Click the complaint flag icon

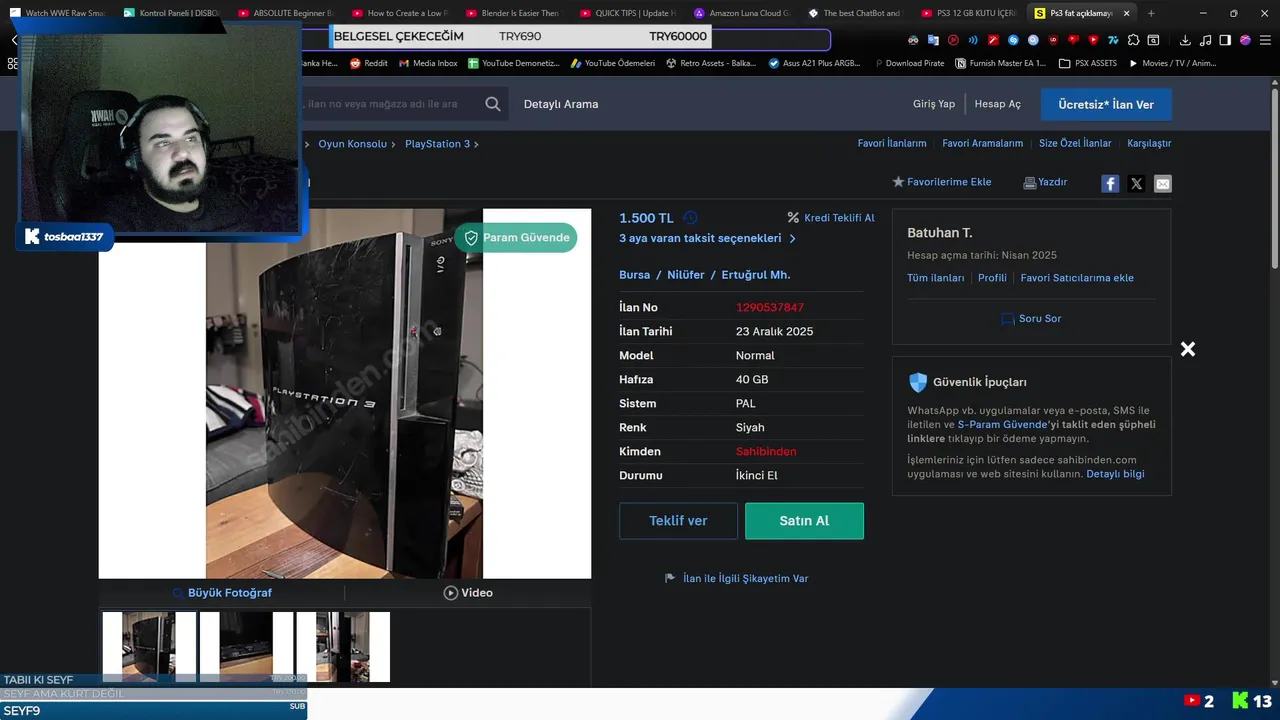[x=670, y=578]
